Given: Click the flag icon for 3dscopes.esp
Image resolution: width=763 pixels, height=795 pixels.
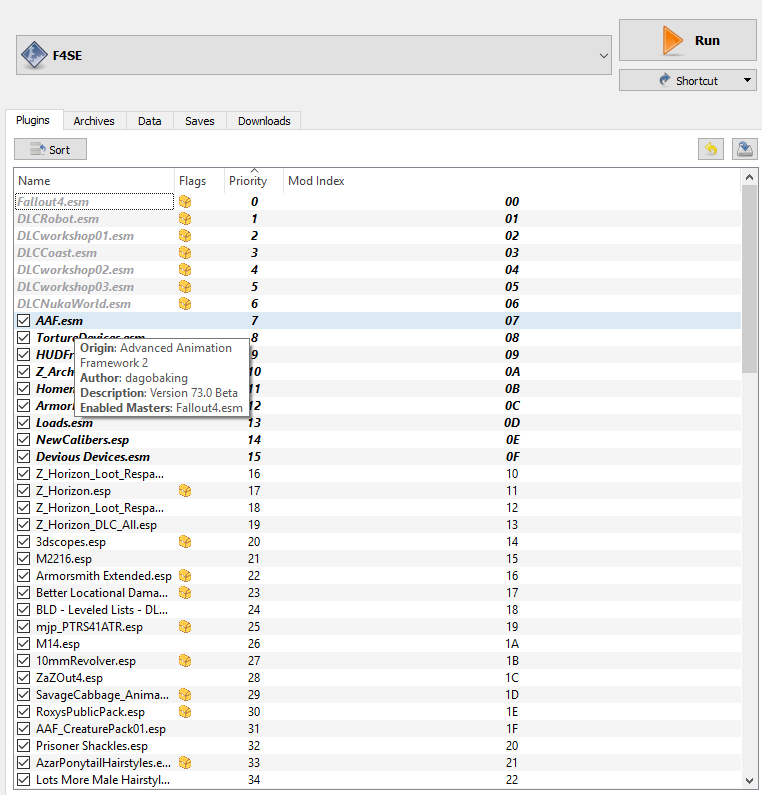Looking at the screenshot, I should (x=185, y=542).
